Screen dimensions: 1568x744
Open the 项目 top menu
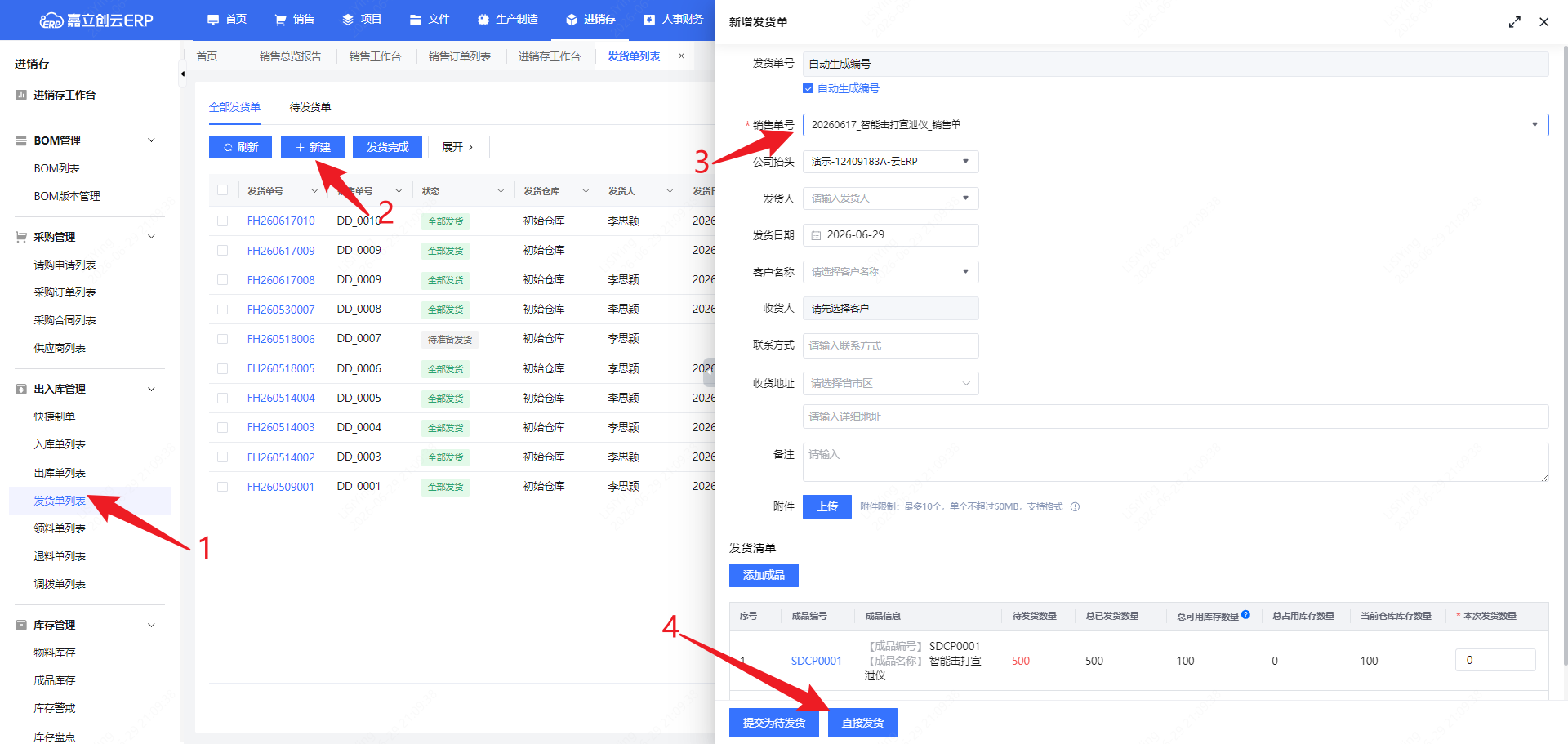[362, 20]
